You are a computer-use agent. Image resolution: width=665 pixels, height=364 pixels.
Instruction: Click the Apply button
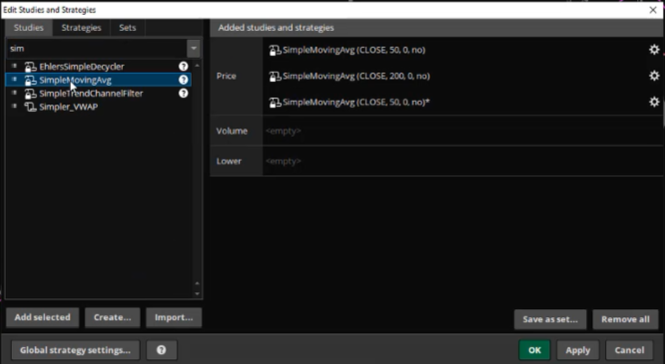coord(578,350)
